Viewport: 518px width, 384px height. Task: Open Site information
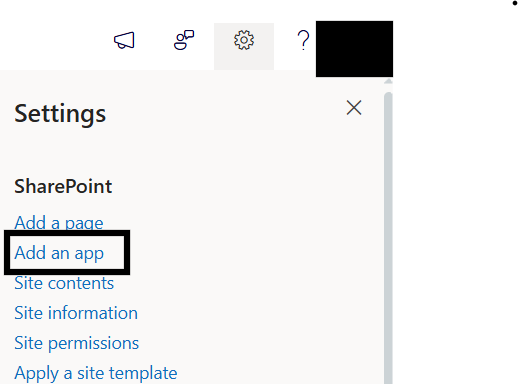click(x=76, y=313)
